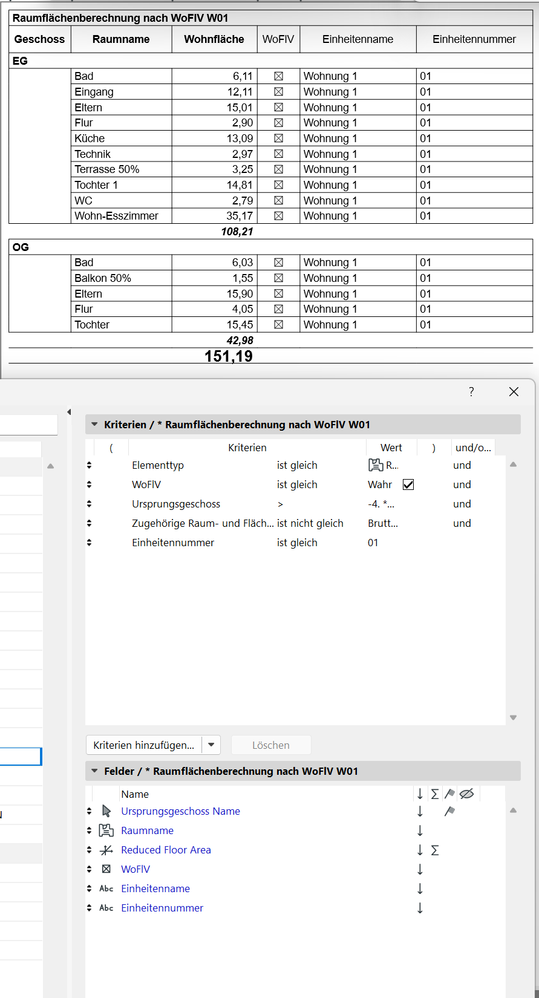The image size is (539, 998).
Task: Toggle the sum icon for Reduced Floor Area
Action: (x=435, y=850)
